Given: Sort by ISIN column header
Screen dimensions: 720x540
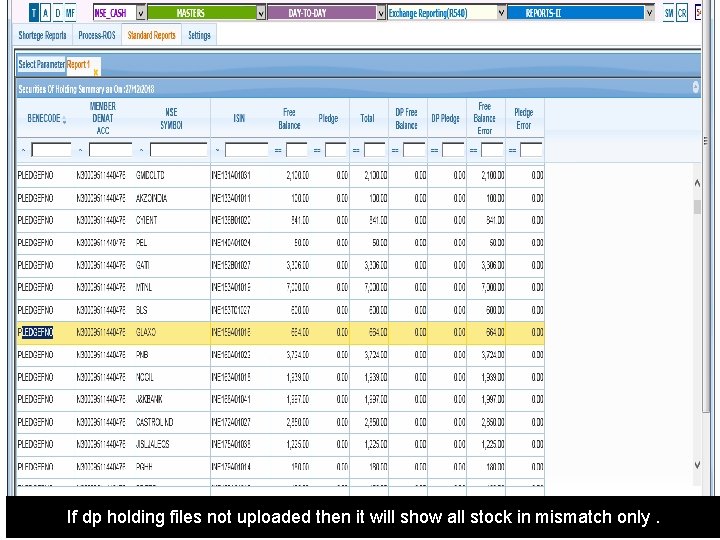Looking at the screenshot, I should [239, 118].
